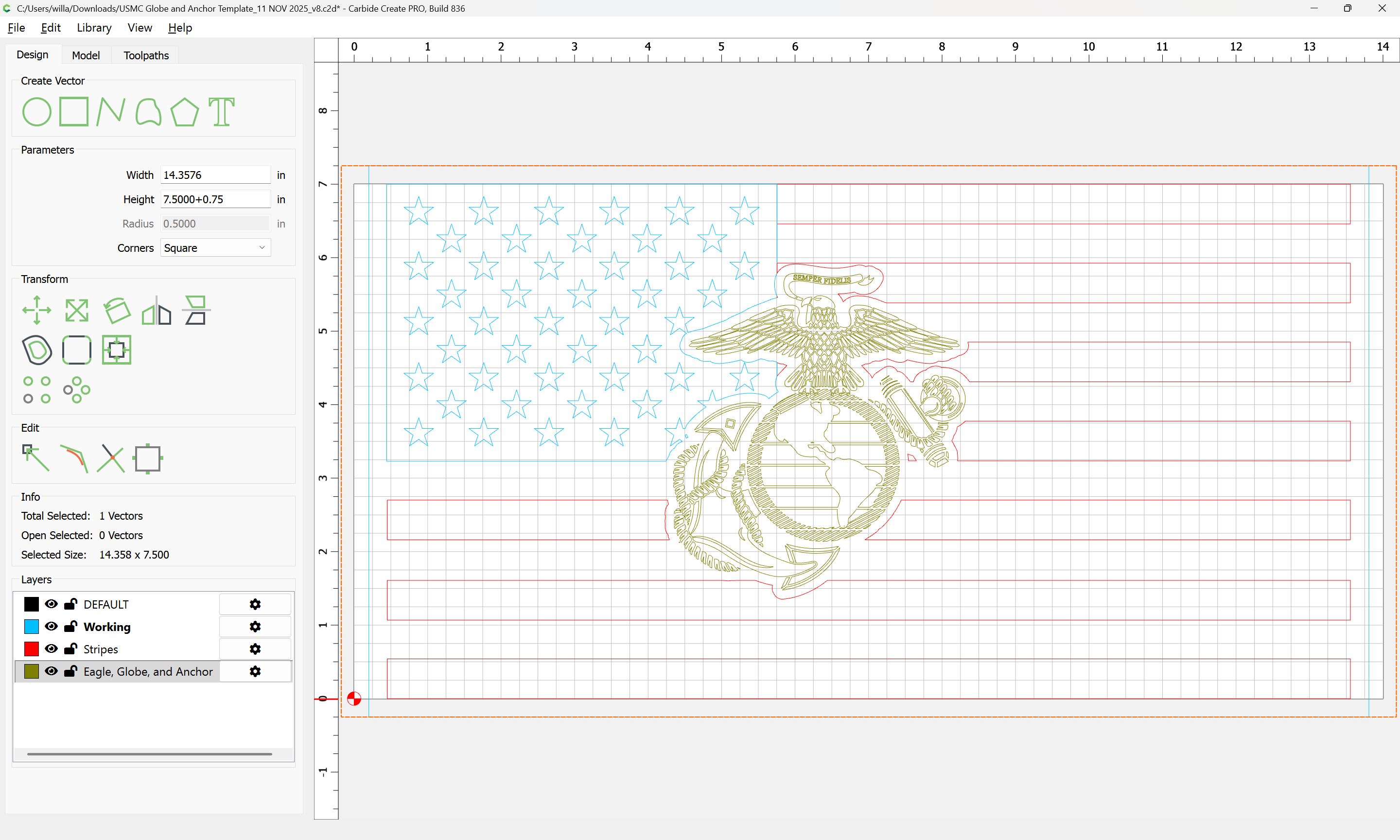Click the Move transform icon

pyautogui.click(x=37, y=310)
